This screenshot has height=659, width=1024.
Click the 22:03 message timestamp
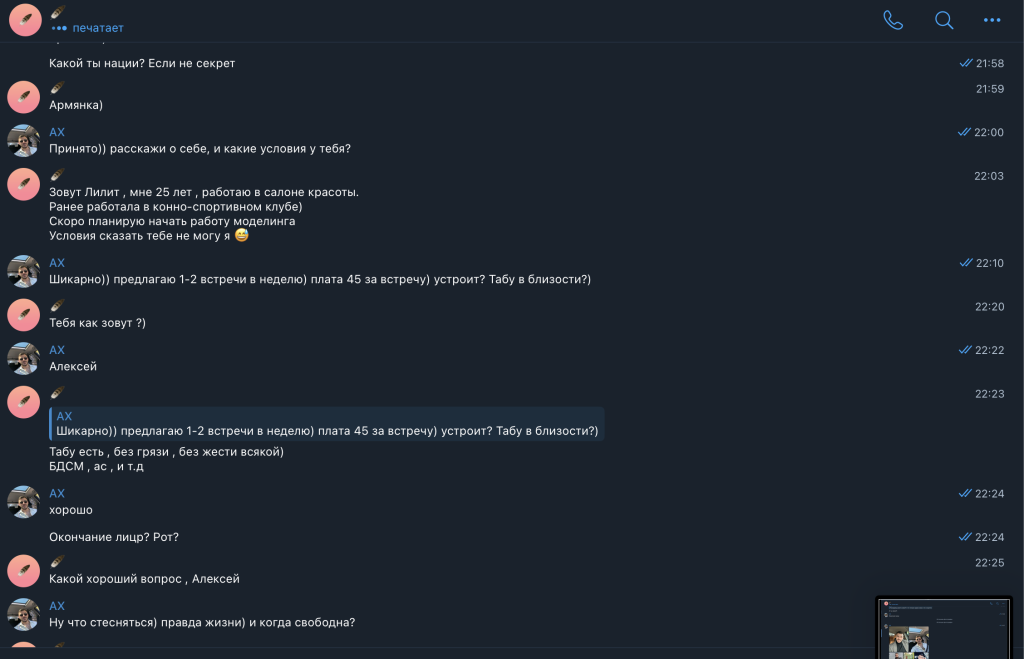coord(989,176)
